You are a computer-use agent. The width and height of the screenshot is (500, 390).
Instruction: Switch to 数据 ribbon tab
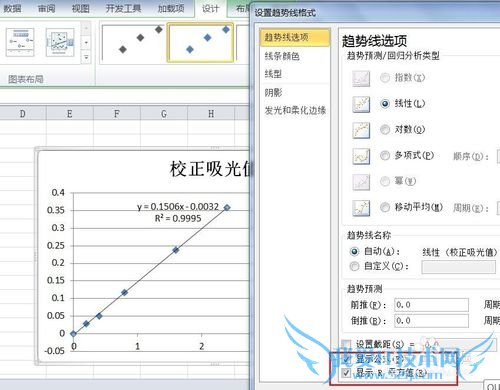12,8
